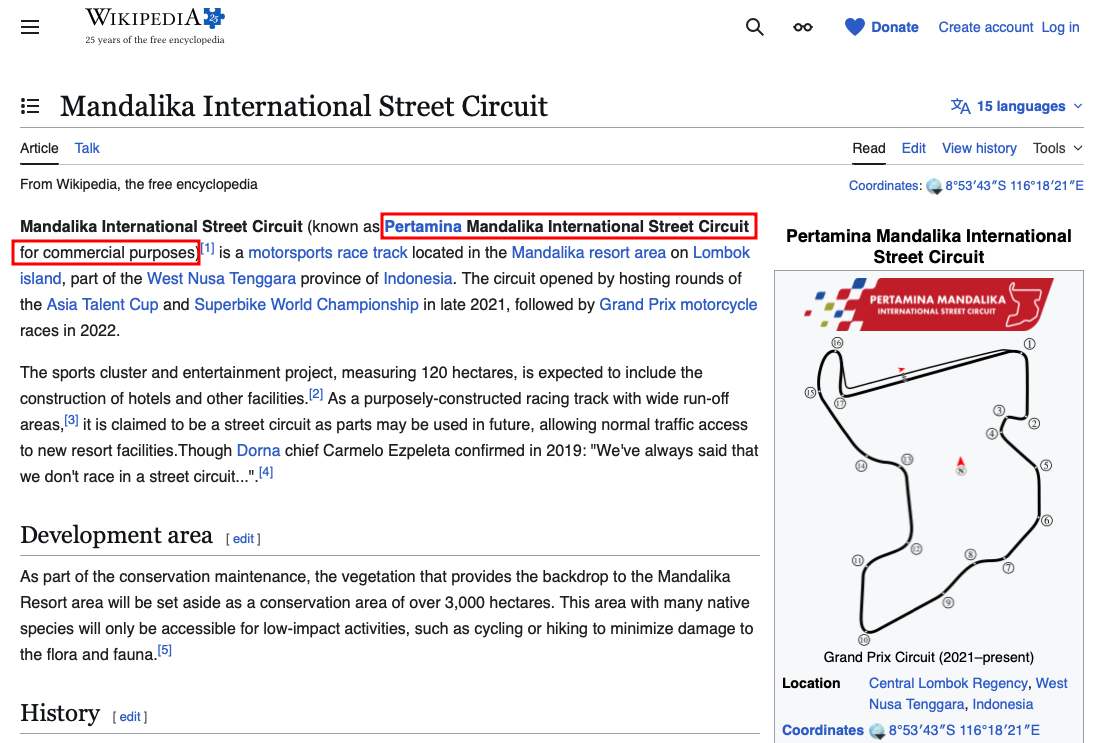Click the Log in link
Image resolution: width=1094 pixels, height=743 pixels.
tap(1060, 27)
